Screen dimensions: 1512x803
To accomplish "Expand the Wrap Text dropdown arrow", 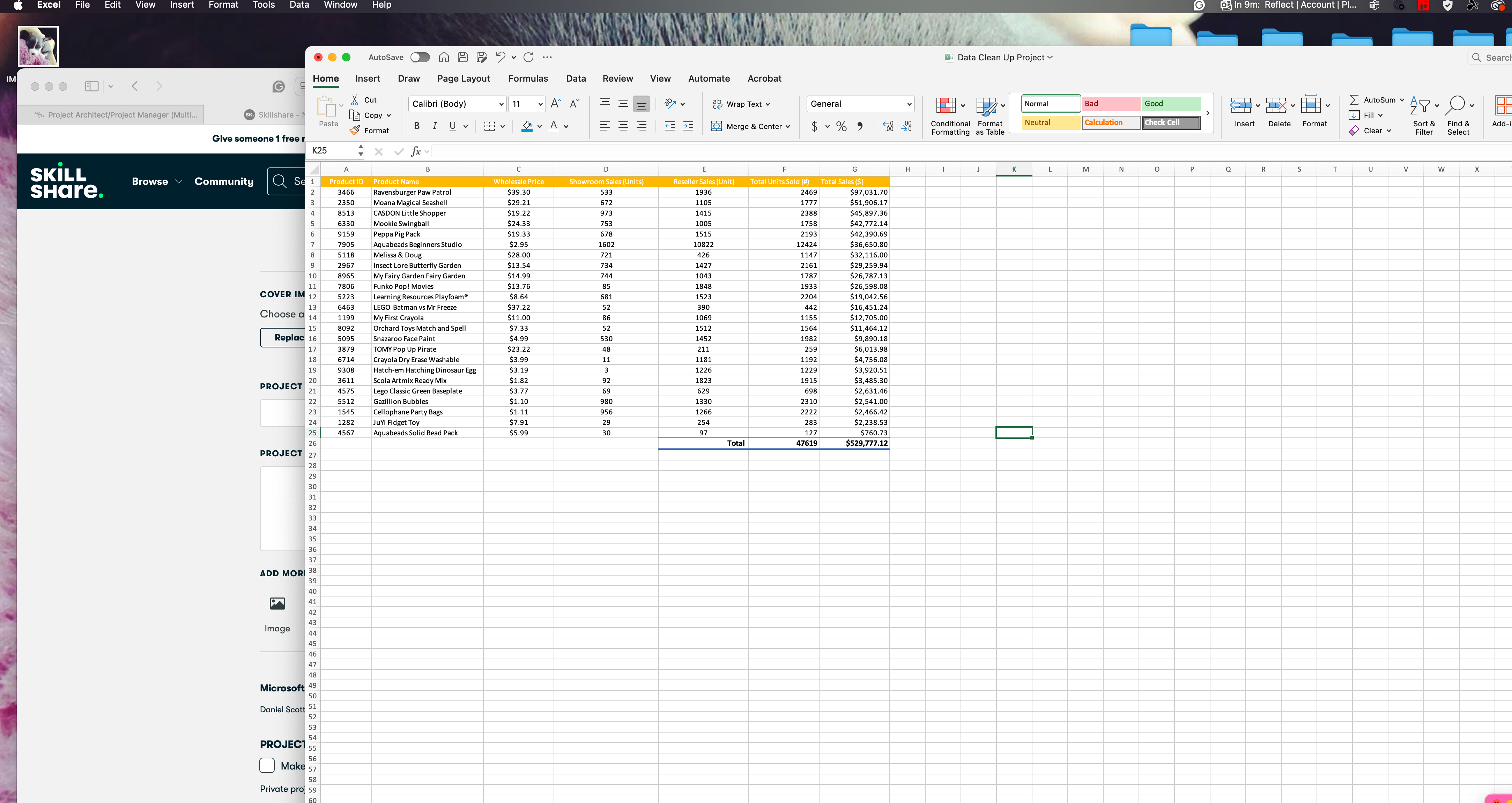I will pyautogui.click(x=768, y=104).
